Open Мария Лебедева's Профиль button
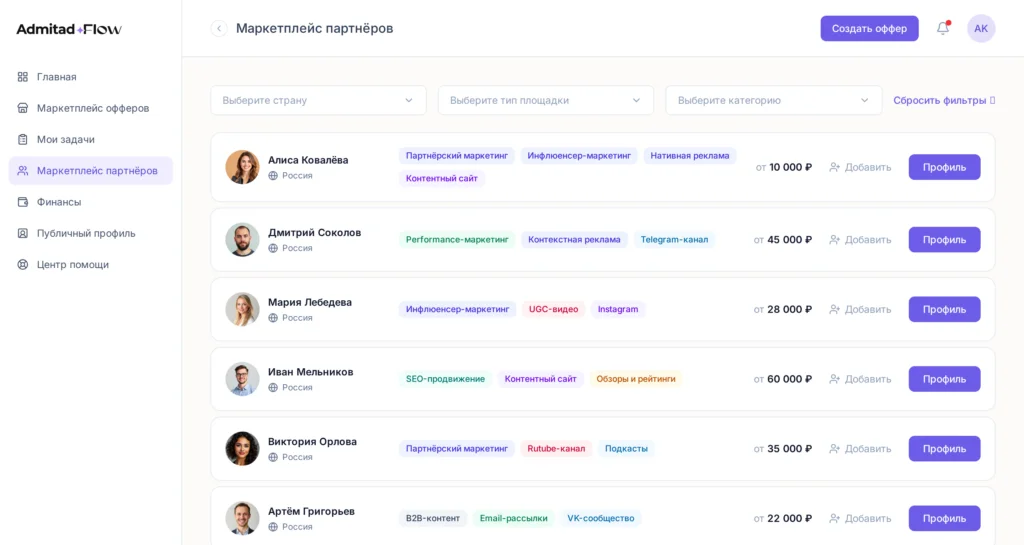The height and width of the screenshot is (545, 1024). click(x=944, y=309)
